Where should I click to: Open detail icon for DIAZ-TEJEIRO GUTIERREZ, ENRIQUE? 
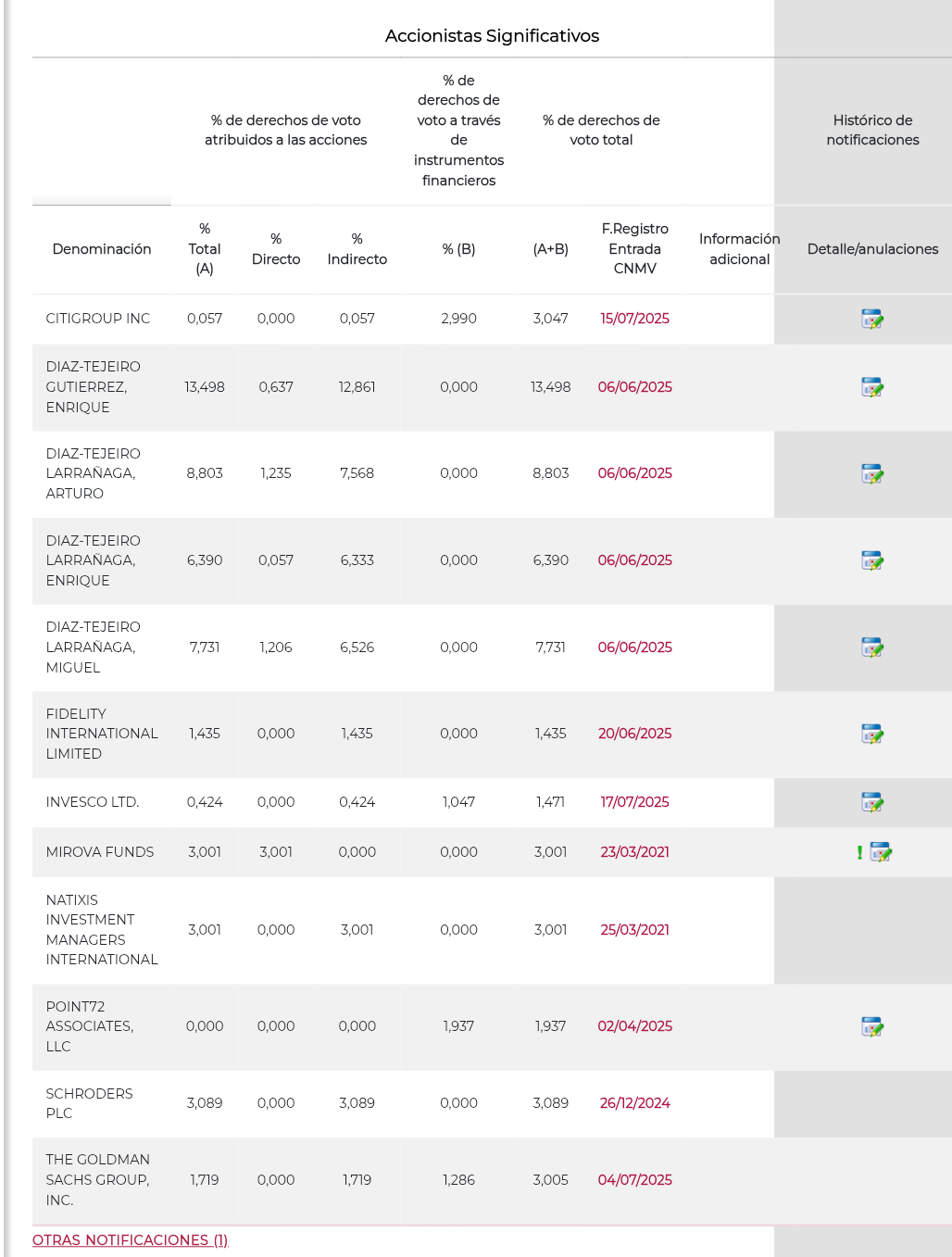(x=872, y=387)
